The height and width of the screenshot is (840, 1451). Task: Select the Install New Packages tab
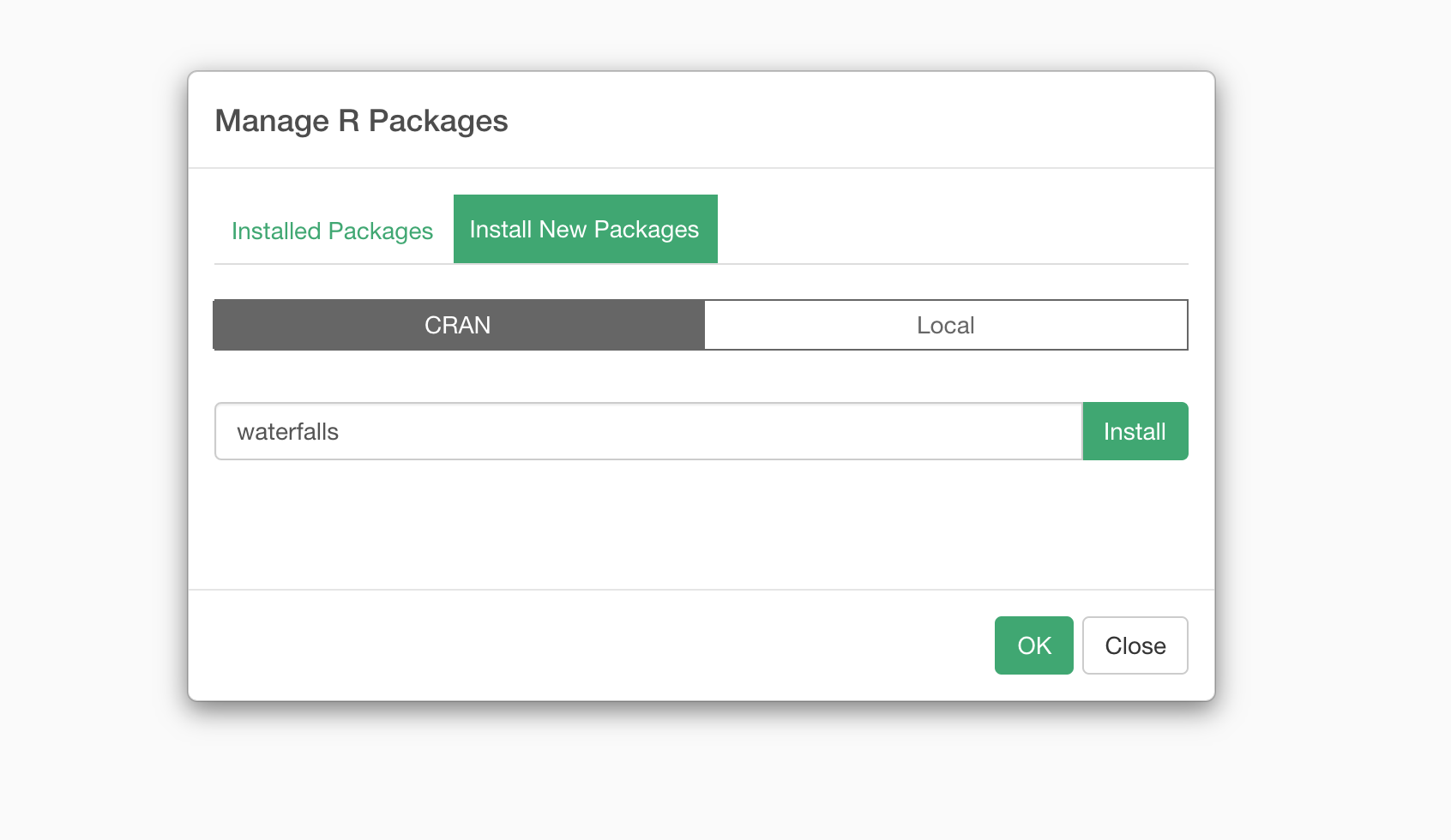coord(585,229)
